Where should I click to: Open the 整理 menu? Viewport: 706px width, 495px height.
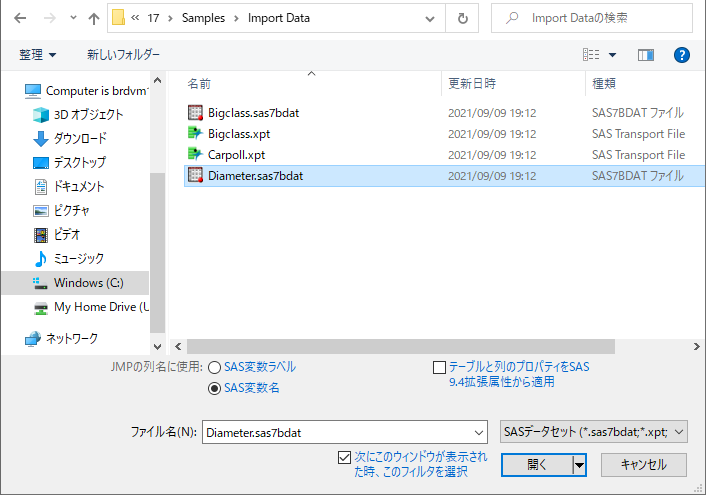coord(37,55)
